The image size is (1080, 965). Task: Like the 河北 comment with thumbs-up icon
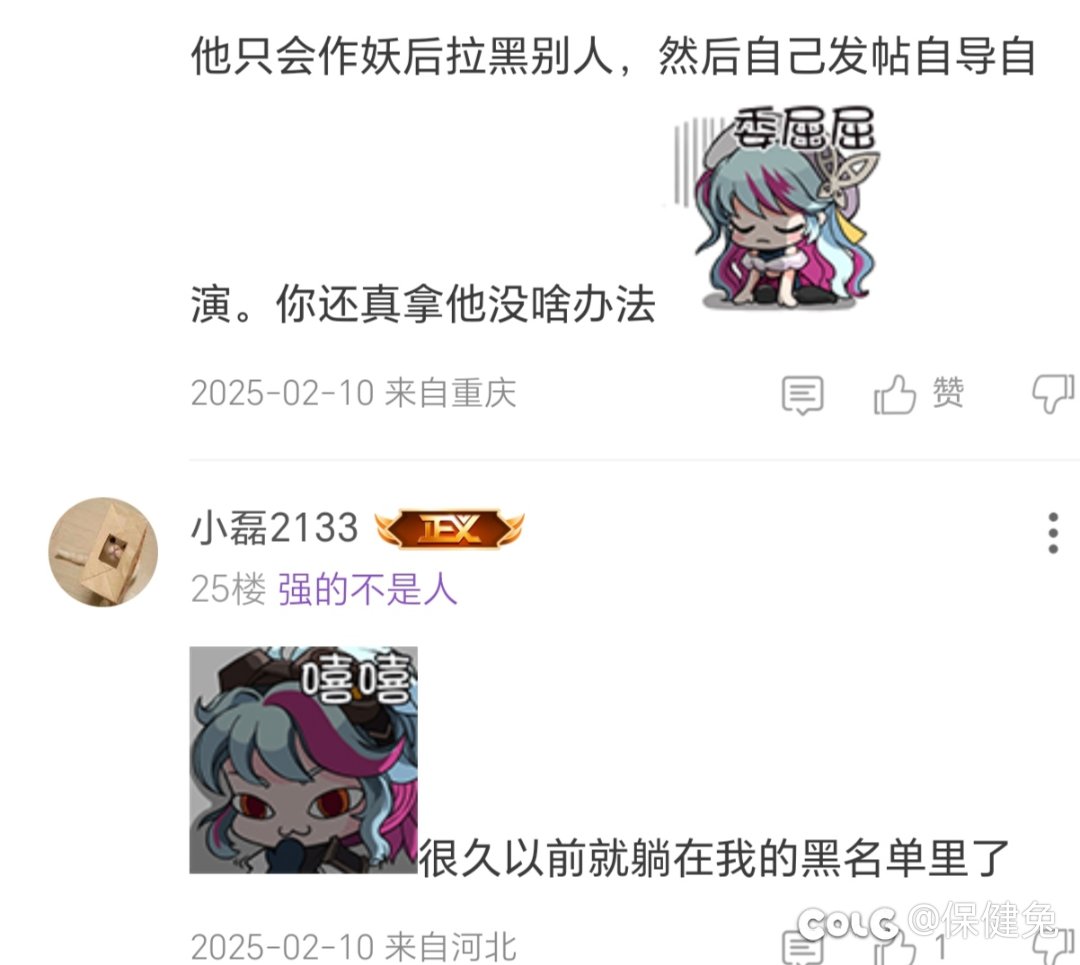click(x=895, y=948)
